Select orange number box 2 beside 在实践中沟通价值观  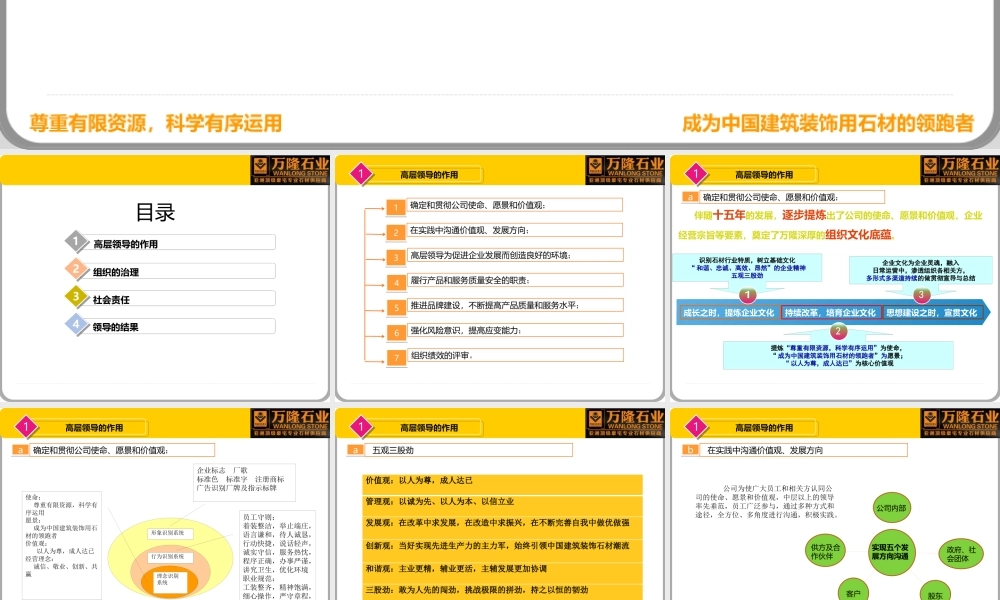click(x=396, y=232)
